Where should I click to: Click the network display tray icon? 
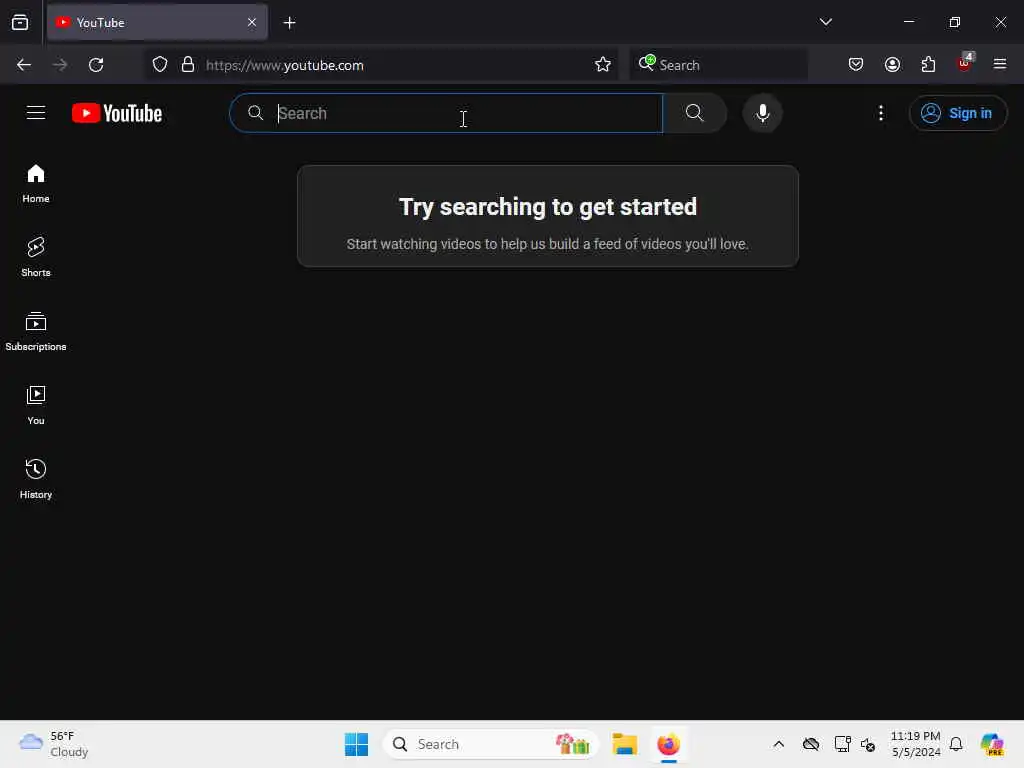(842, 744)
